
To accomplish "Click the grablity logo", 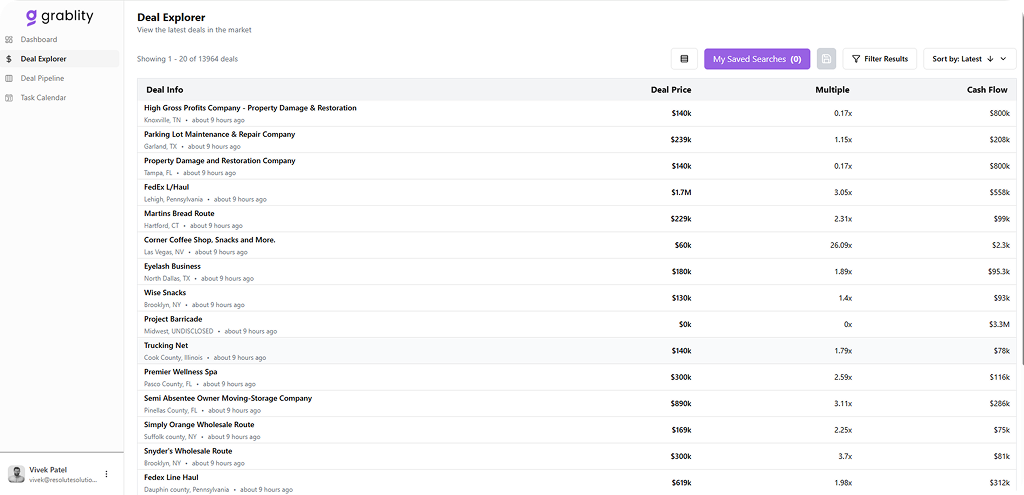I will click(x=61, y=16).
